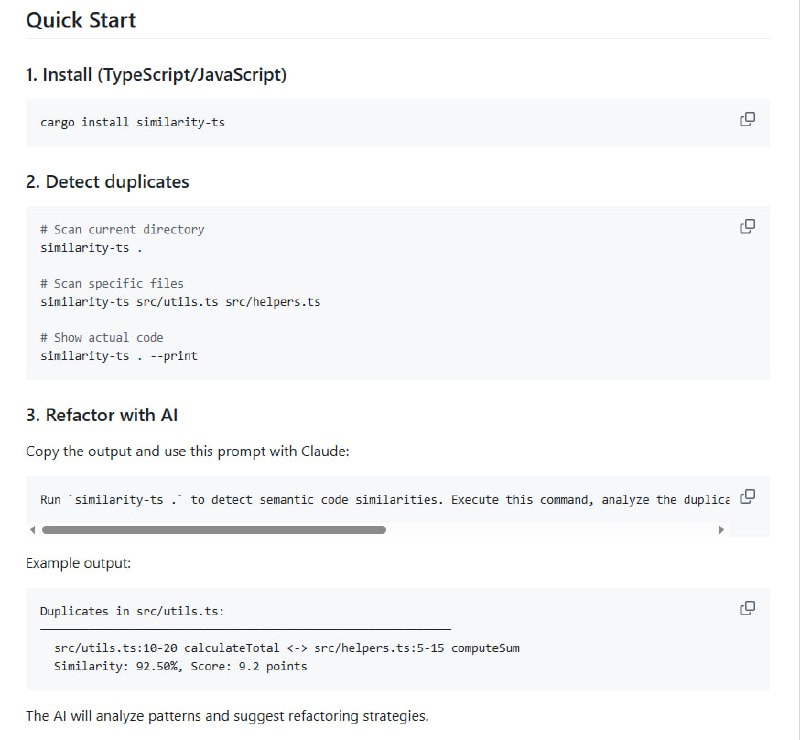Click the prompt text starting with "Run similarity-ts"
This screenshot has width=800, height=740.
coord(380,499)
